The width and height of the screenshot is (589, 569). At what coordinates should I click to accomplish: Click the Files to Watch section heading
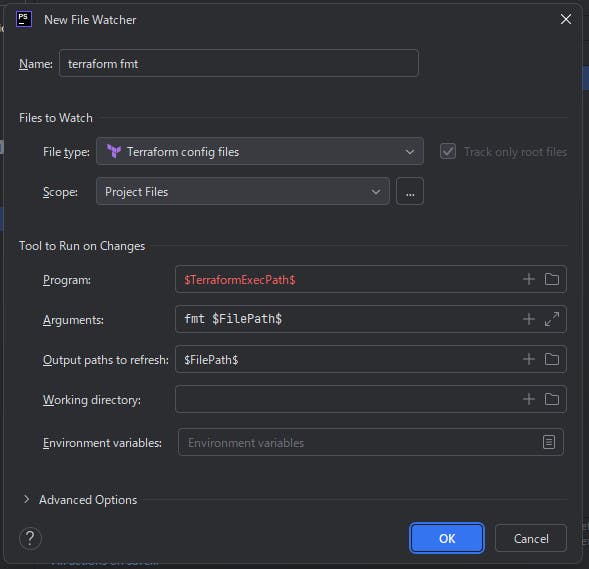[x=56, y=118]
